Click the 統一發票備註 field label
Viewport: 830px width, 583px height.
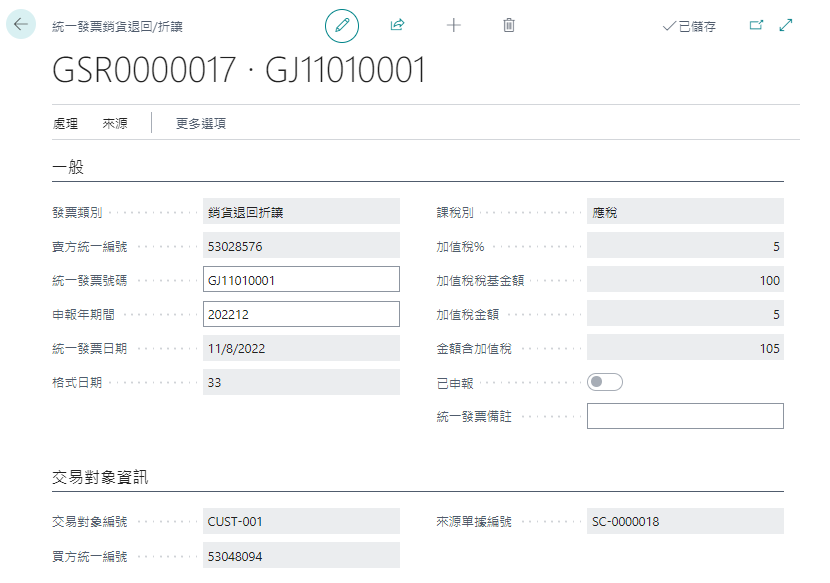(474, 417)
